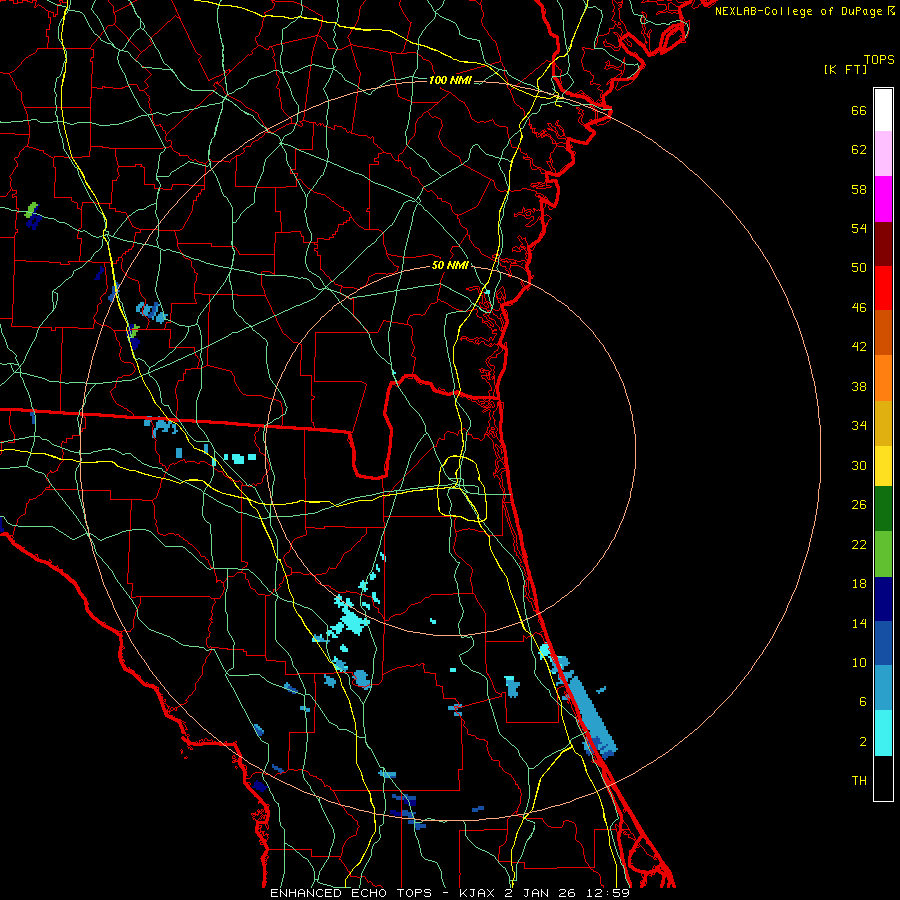
Task: Click the 12:59 timestamp in the caption
Action: click(608, 893)
